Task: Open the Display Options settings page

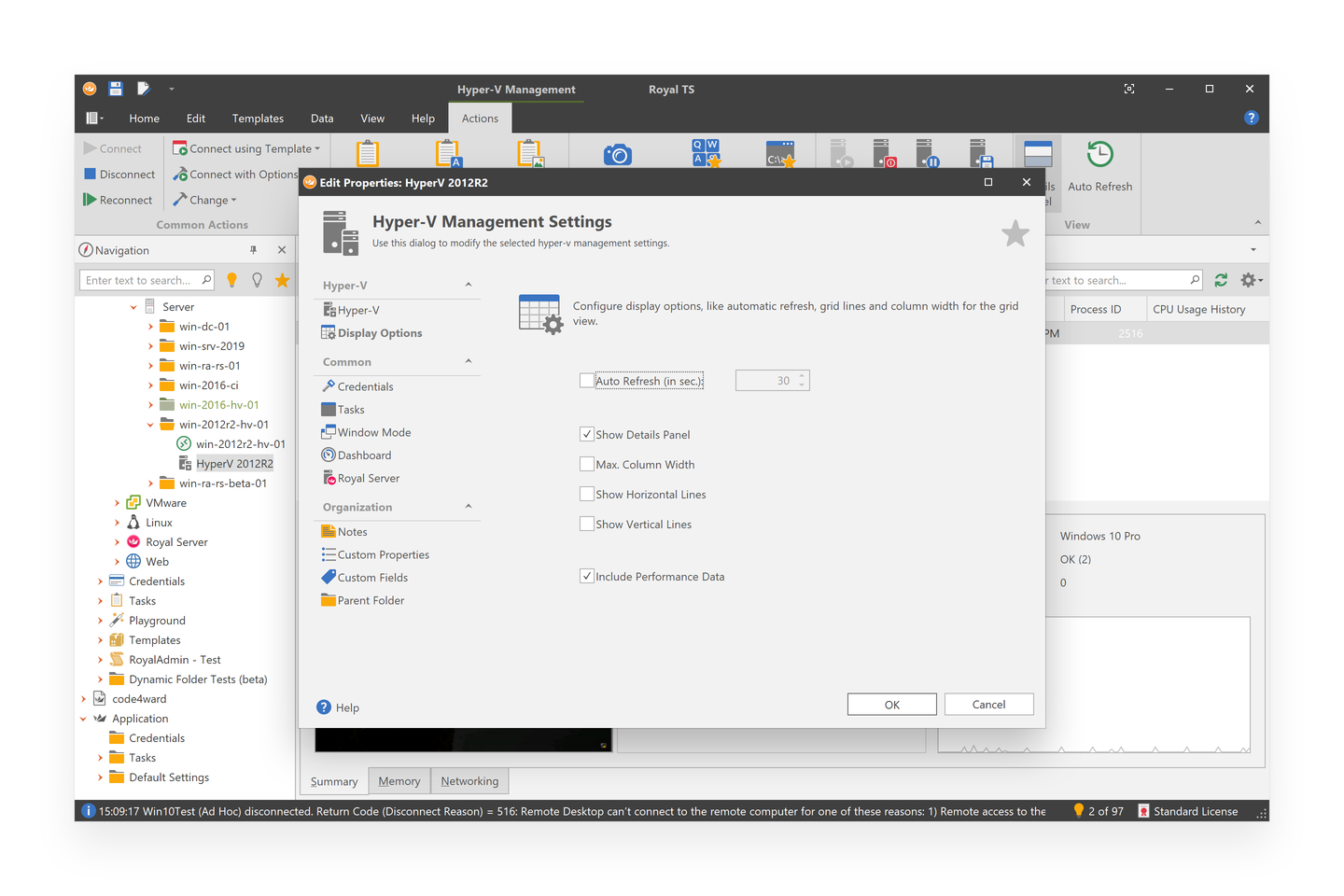Action: point(379,332)
